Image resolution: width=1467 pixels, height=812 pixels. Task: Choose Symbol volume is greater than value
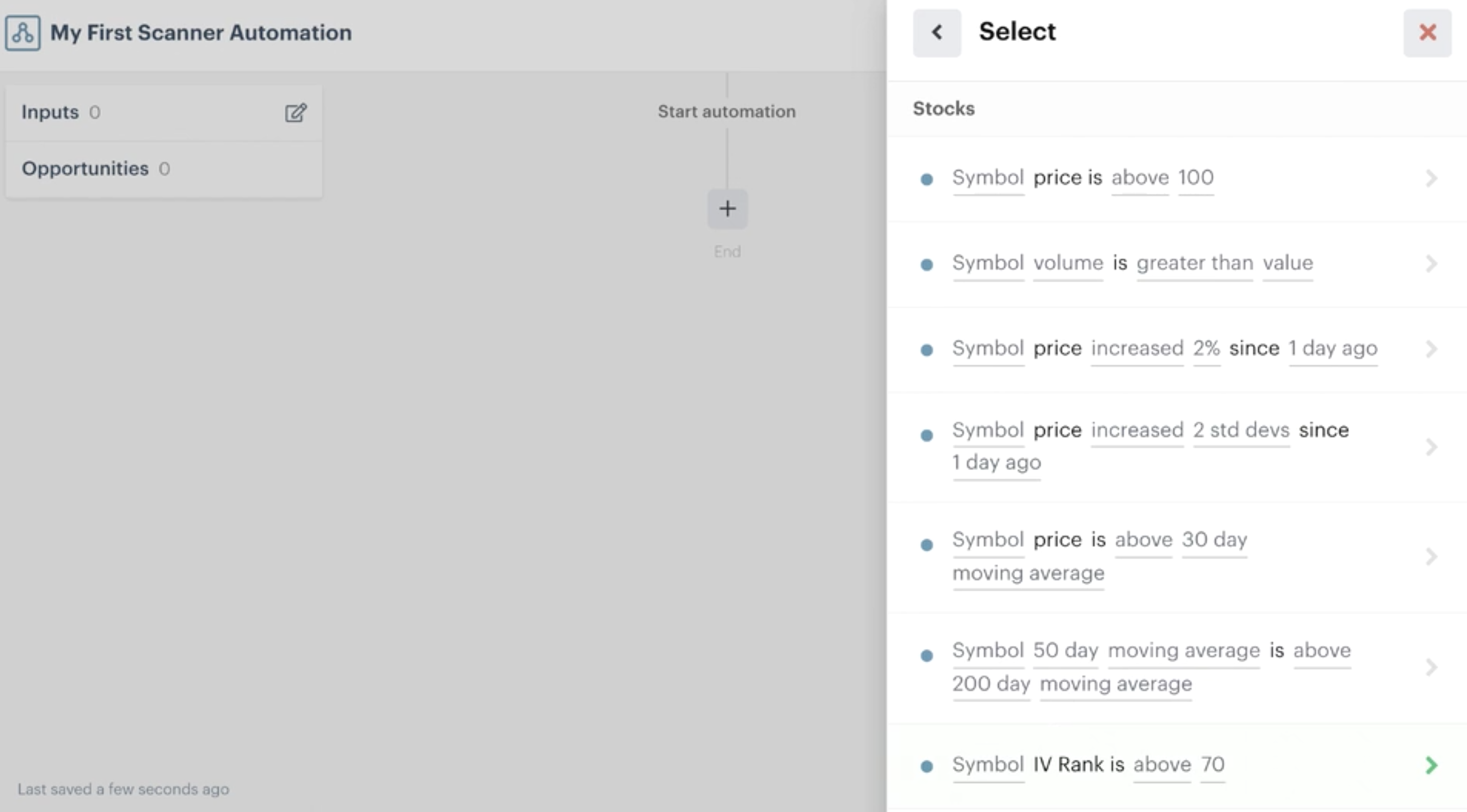tap(1177, 264)
